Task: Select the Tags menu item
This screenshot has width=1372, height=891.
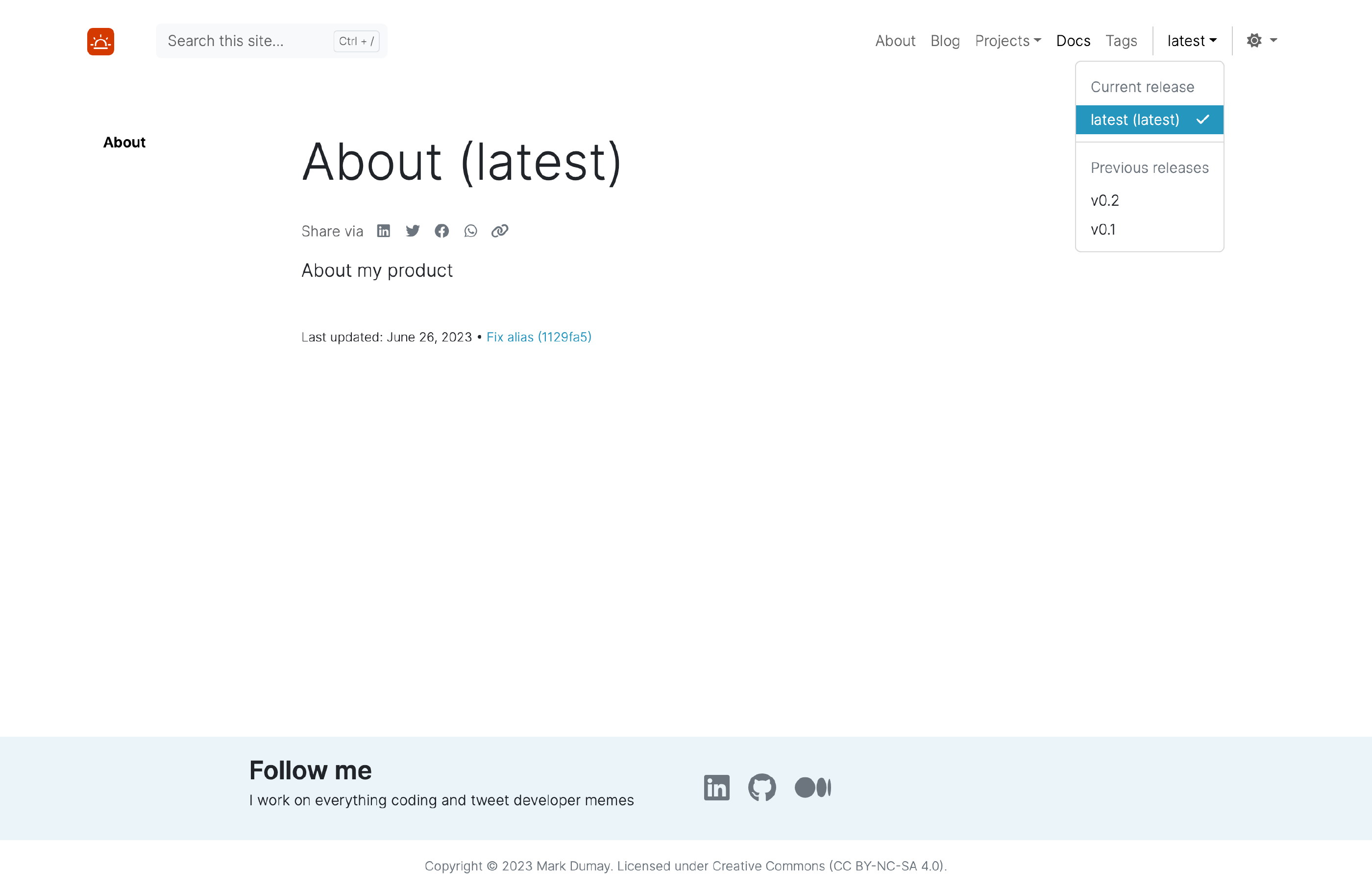Action: tap(1121, 40)
